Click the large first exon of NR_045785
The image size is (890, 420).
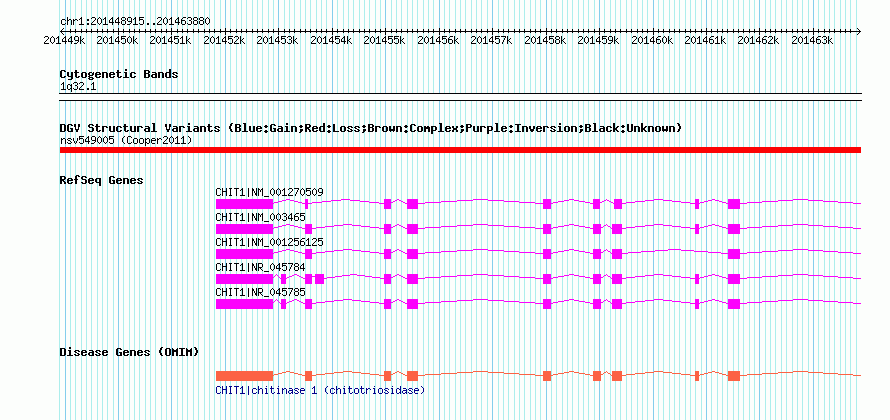pyautogui.click(x=245, y=304)
